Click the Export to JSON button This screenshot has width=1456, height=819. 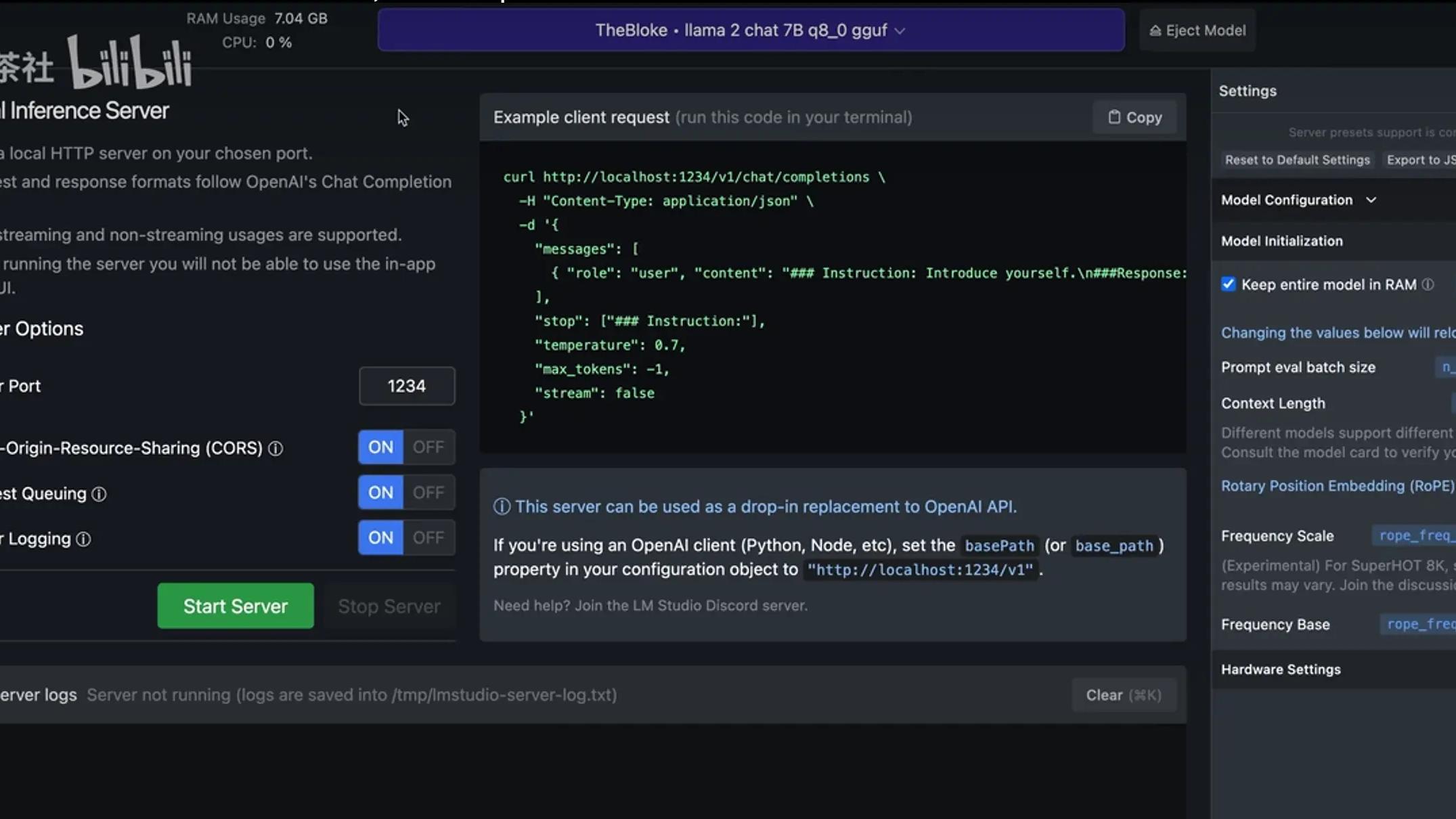pyautogui.click(x=1419, y=160)
